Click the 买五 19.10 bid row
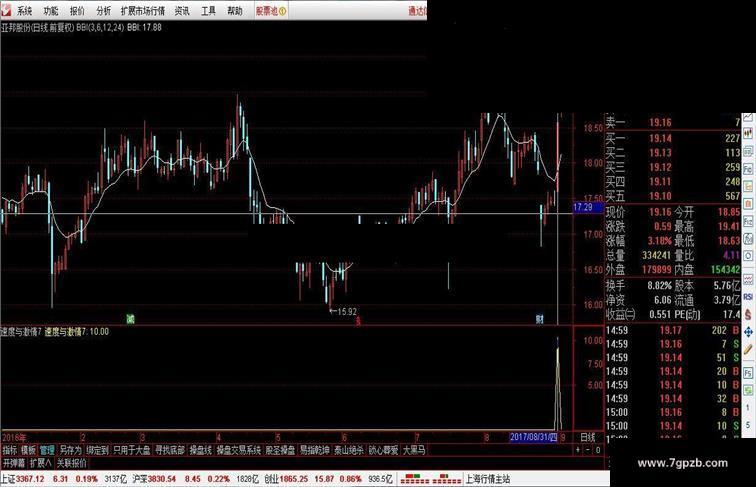756x487 pixels. (x=673, y=196)
